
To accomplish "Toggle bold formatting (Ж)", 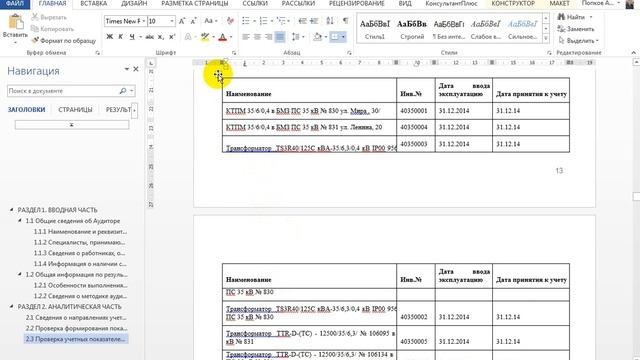I will tap(109, 37).
